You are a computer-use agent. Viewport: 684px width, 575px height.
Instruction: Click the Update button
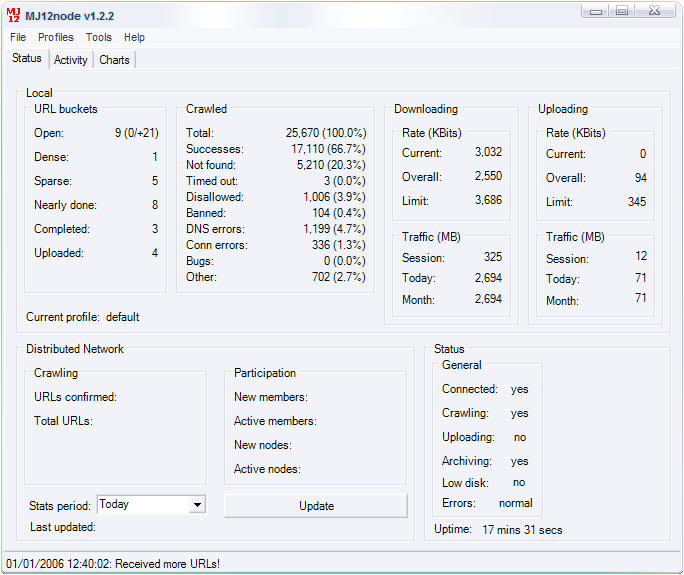[316, 506]
